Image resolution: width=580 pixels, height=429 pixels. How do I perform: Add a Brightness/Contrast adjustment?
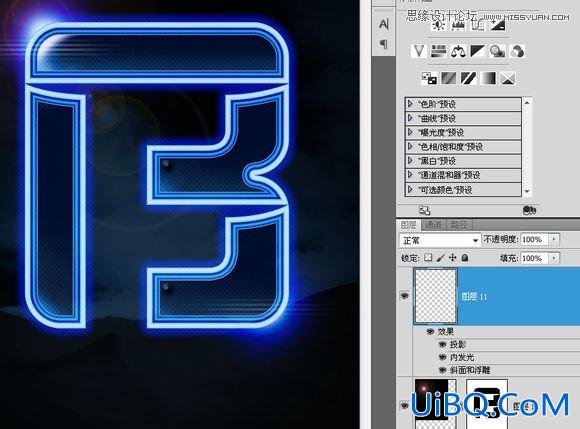439,25
